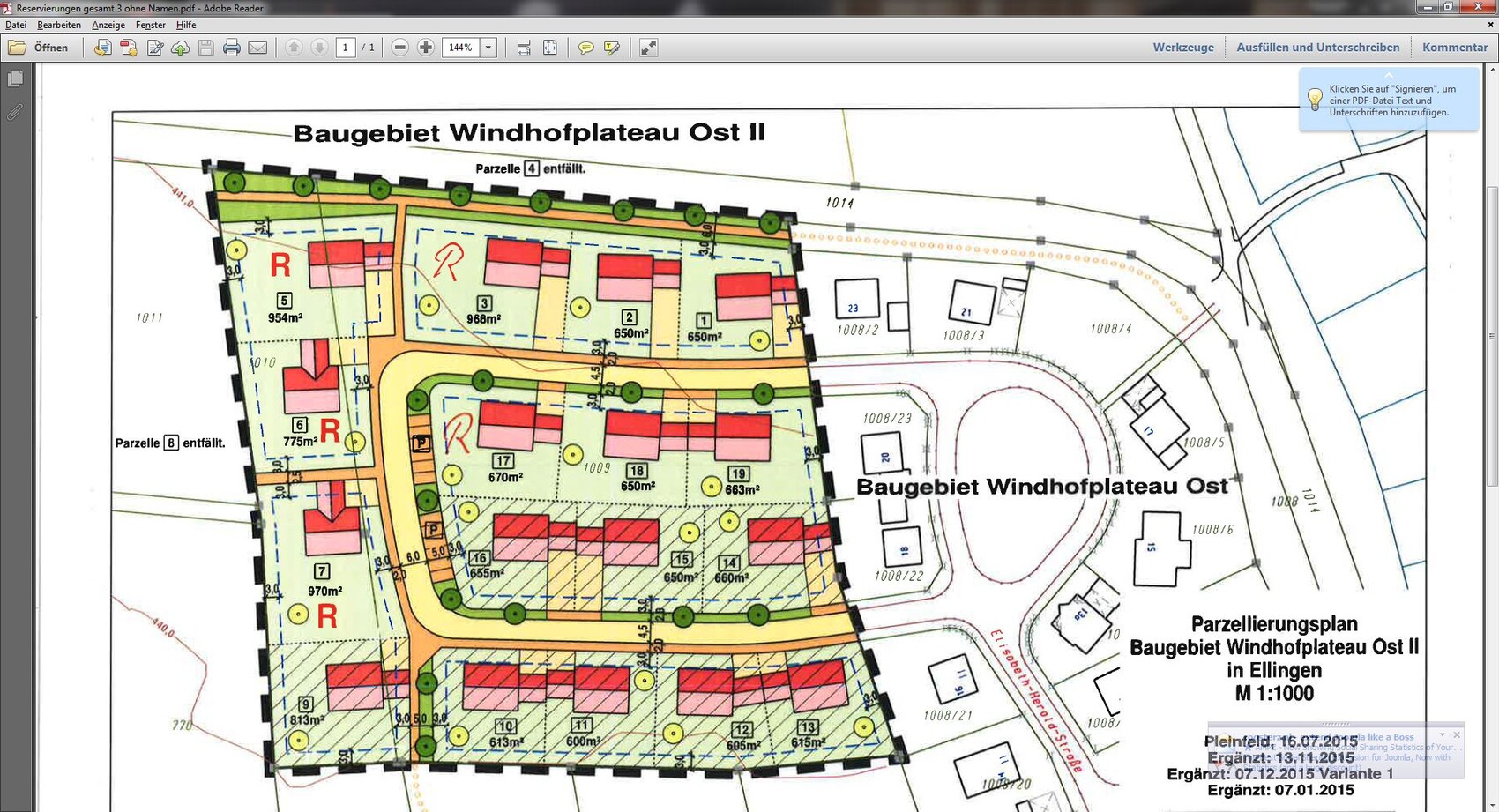This screenshot has height=812, width=1499.
Task: Click the page number input field
Action: click(x=346, y=48)
